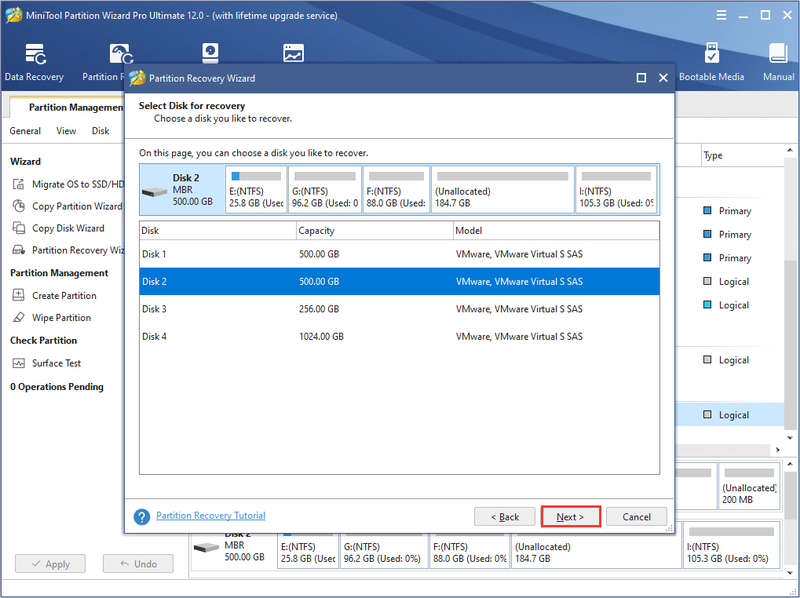The height and width of the screenshot is (598, 800).
Task: Cancel the Partition Recovery Wizard
Action: (636, 517)
